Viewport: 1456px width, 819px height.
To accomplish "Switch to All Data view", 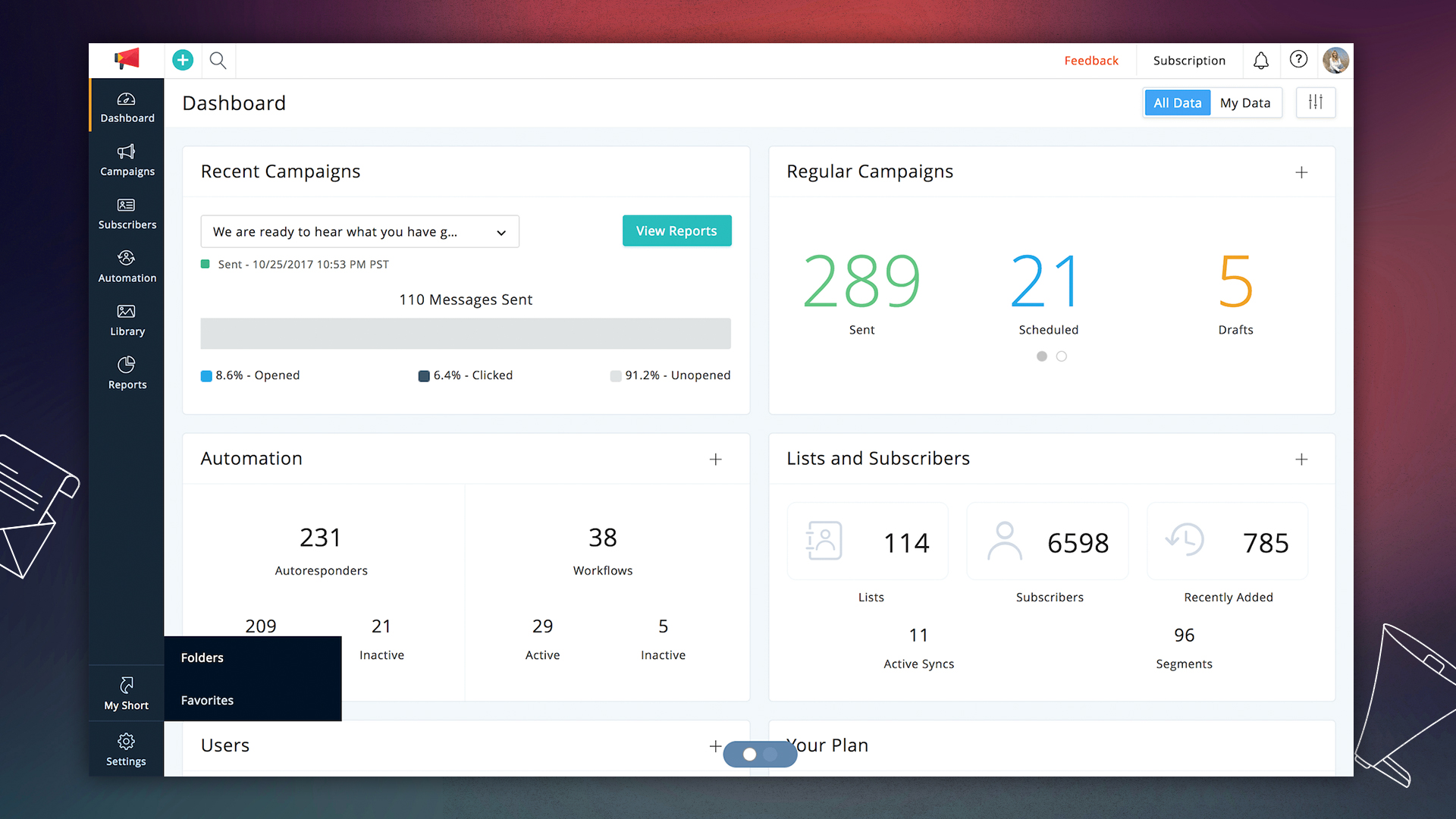I will [1177, 102].
